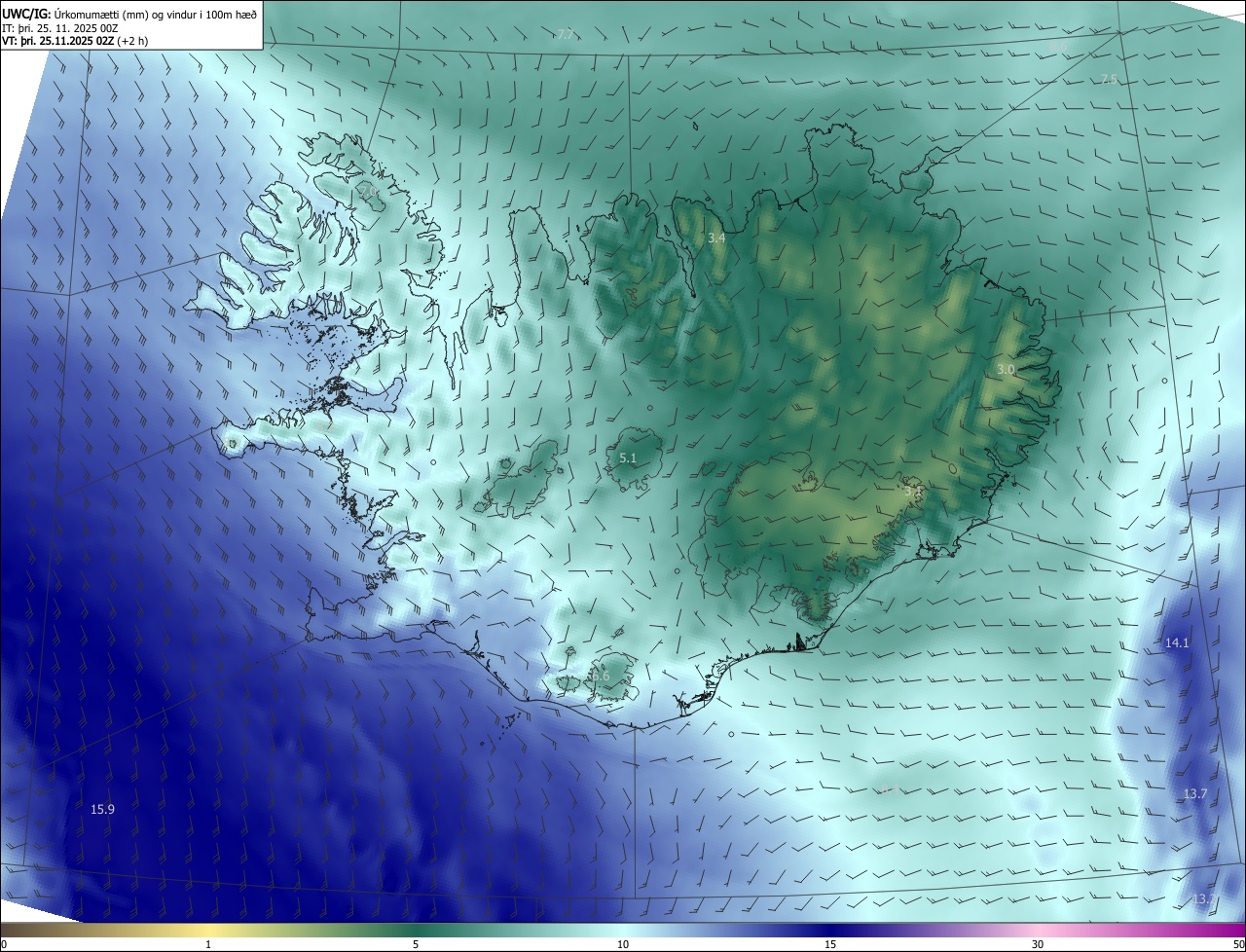Click the colorbar tick label 1
The image size is (1246, 952).
(x=208, y=944)
